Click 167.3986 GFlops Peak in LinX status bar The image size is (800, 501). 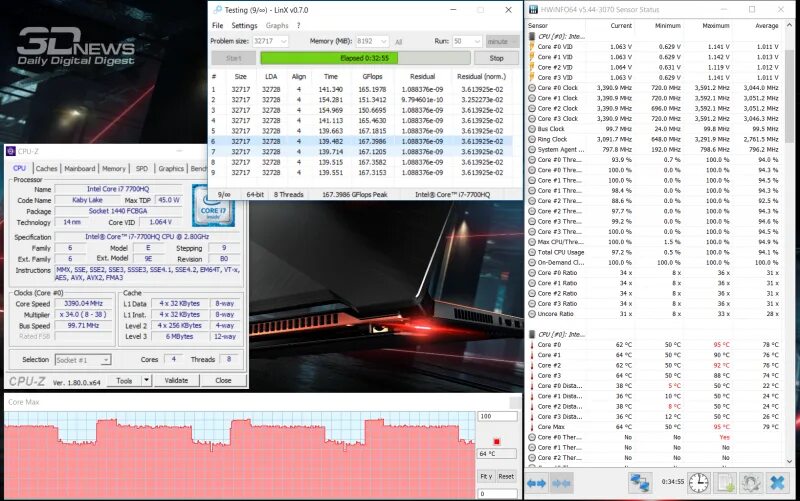point(355,194)
